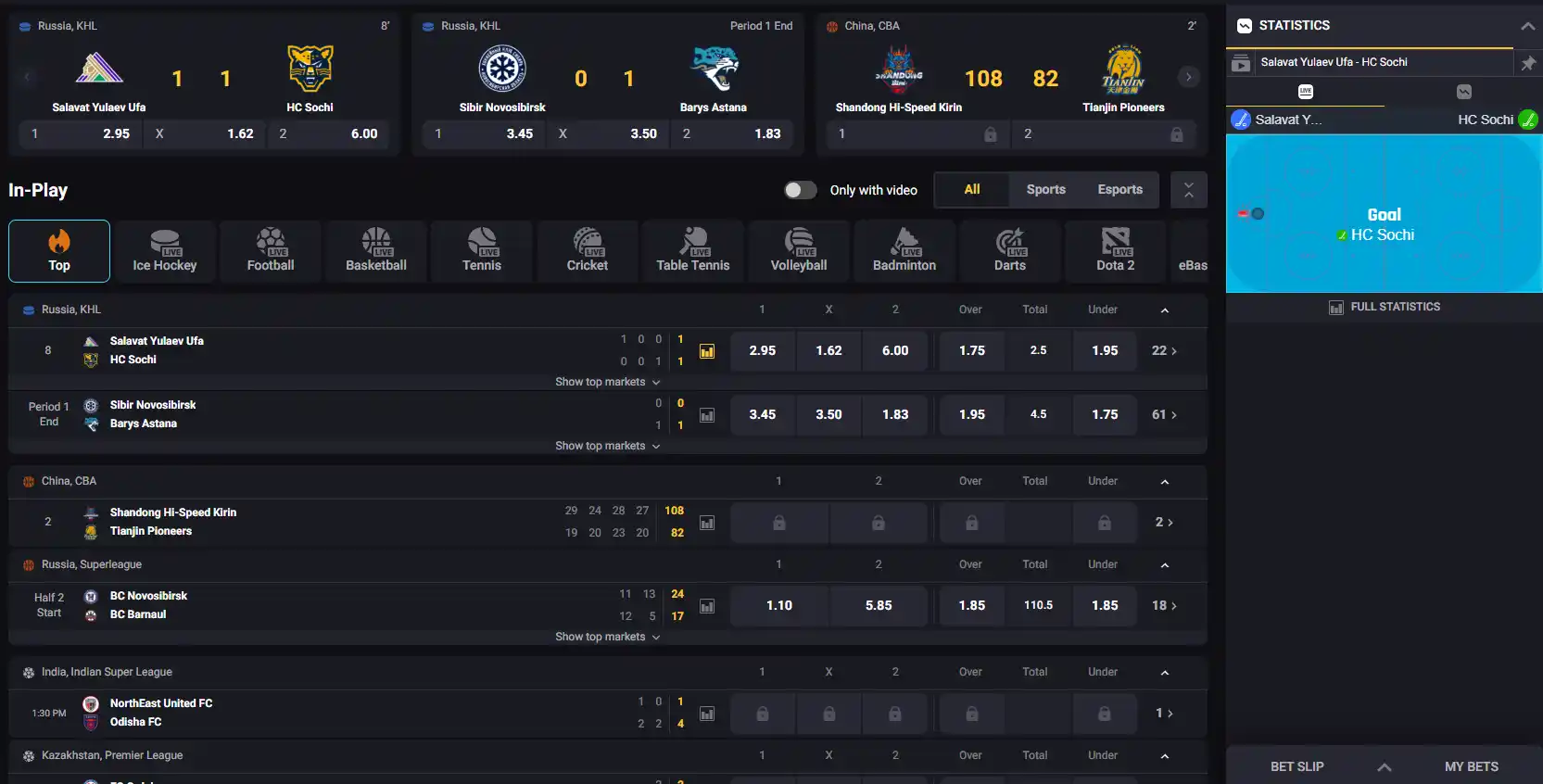
Task: Show 22 more markets for Salavat Yulaev Ufa
Action: coord(1164,351)
